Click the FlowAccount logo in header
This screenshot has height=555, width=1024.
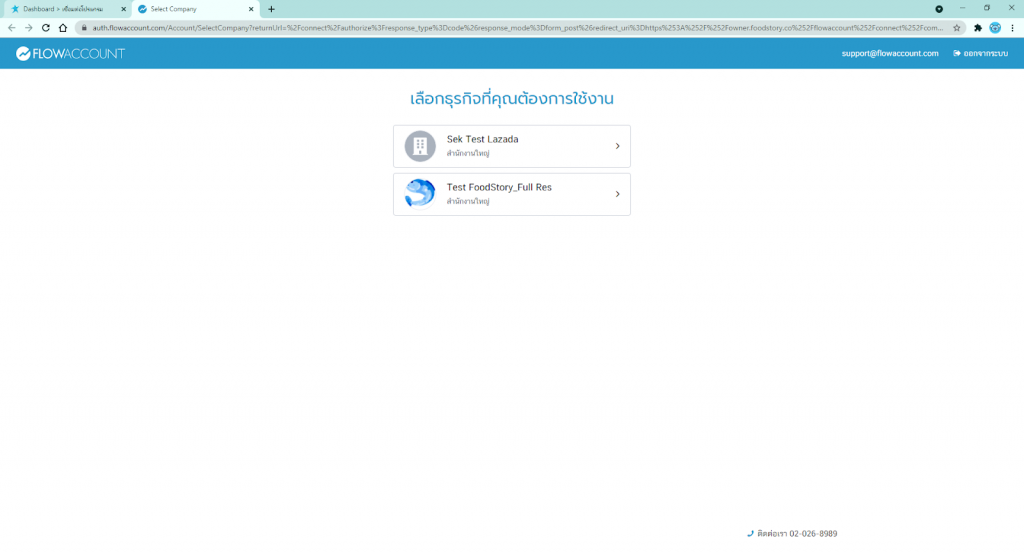point(70,53)
